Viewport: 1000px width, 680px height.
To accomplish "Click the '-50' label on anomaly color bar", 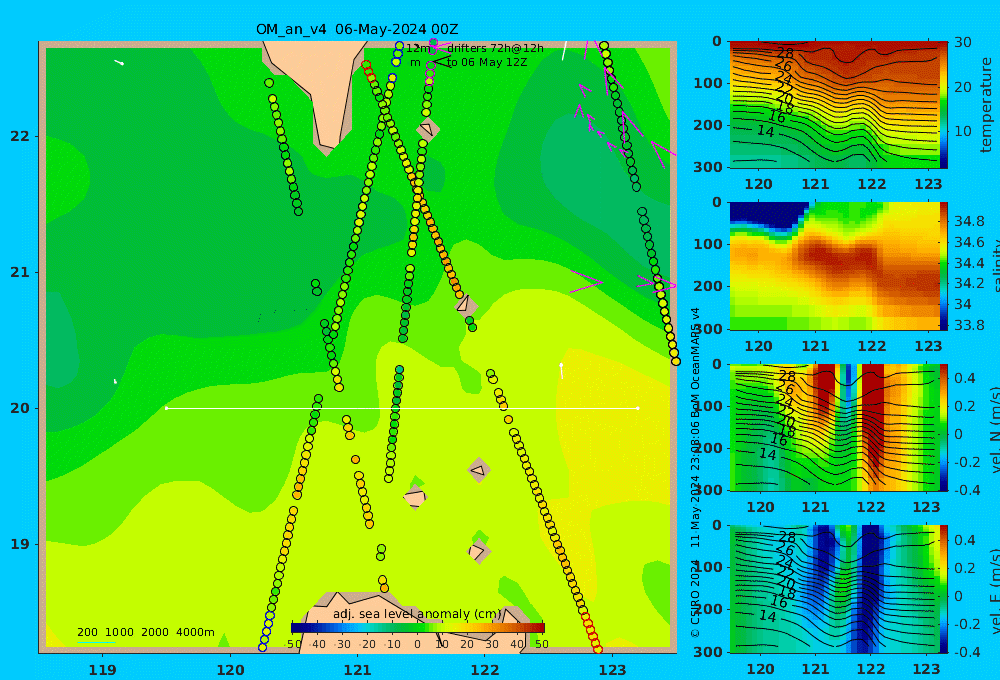I will [294, 644].
